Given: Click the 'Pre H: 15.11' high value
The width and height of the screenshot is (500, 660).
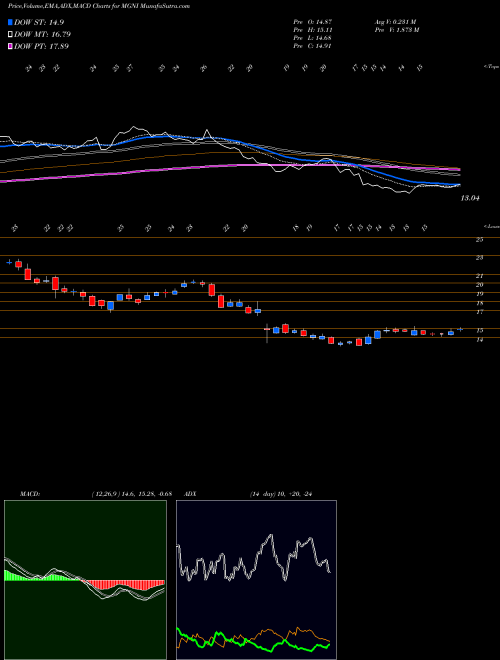Looking at the screenshot, I should (312, 29).
